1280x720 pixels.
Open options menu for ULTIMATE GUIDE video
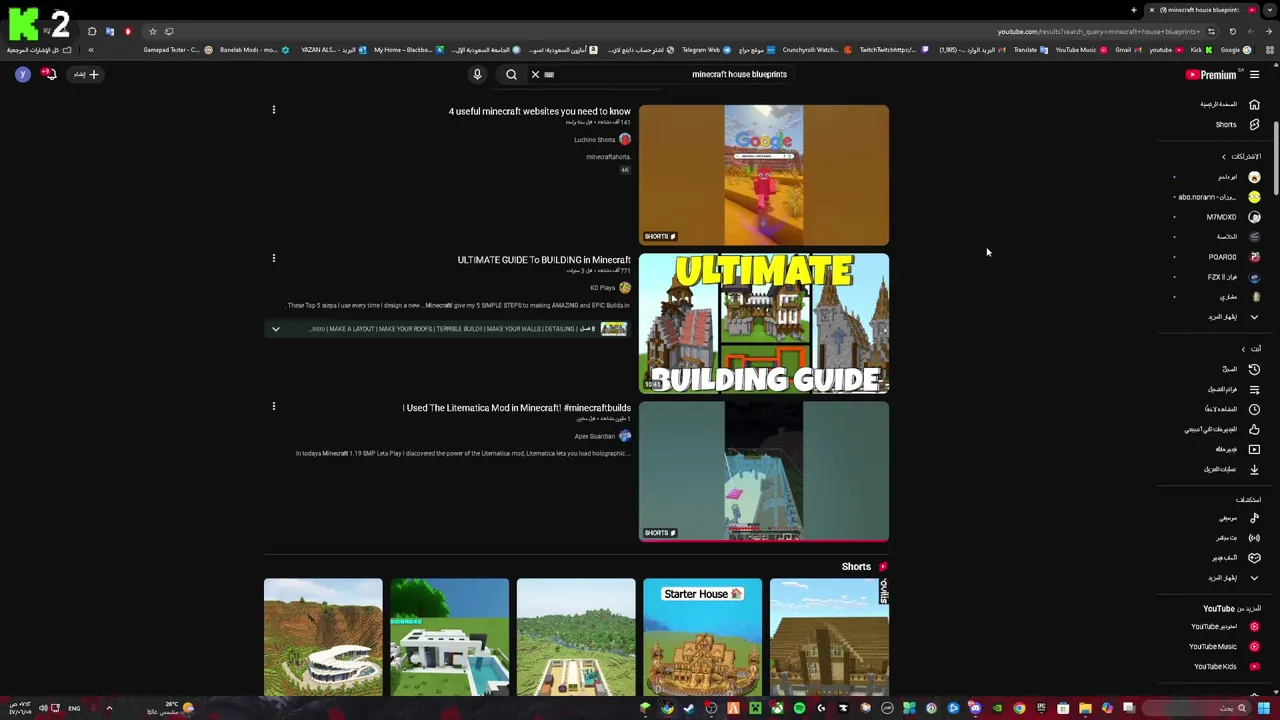coord(273,258)
